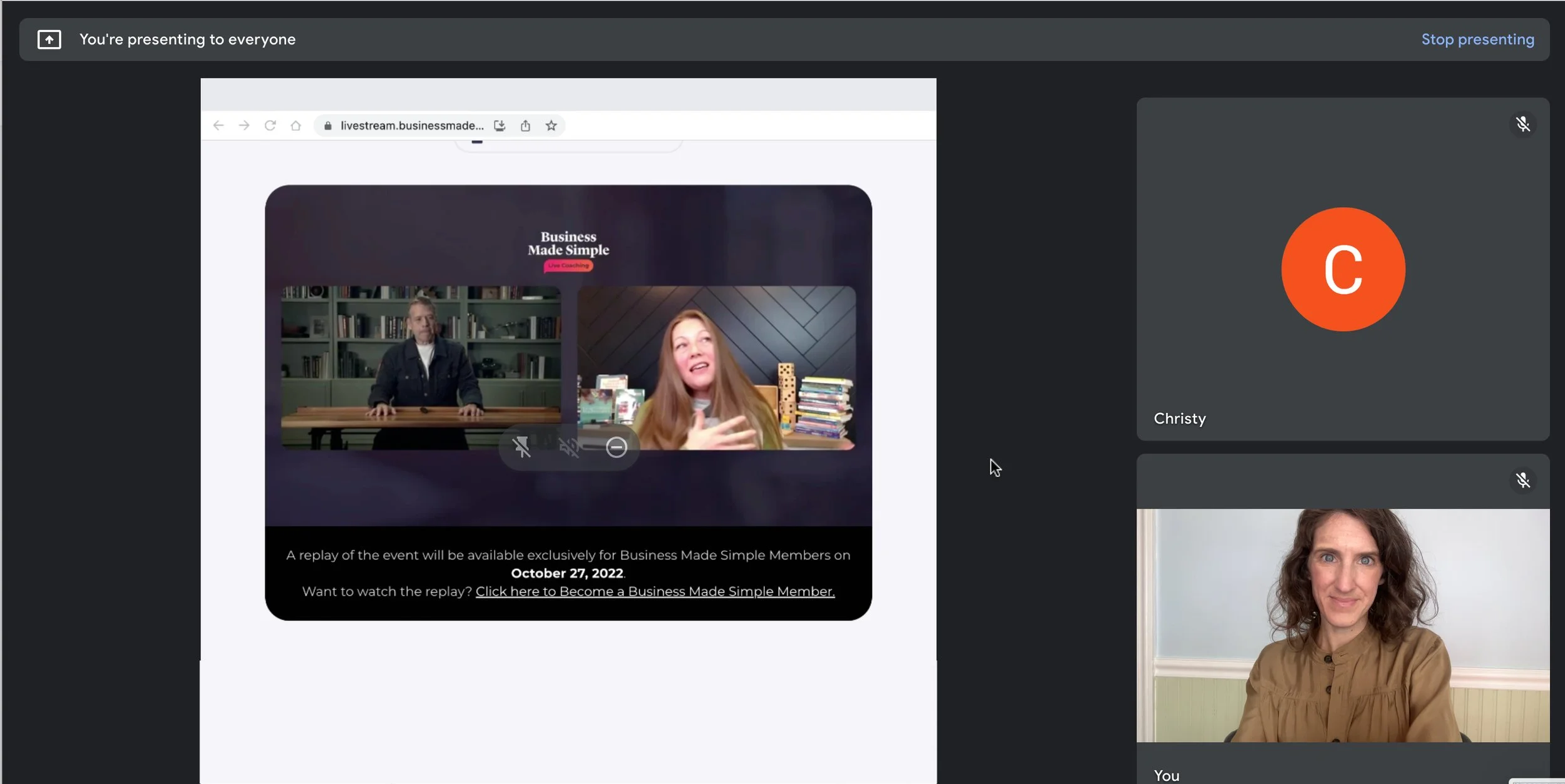Click the presenting screen-share icon
1565x784 pixels.
(x=49, y=39)
